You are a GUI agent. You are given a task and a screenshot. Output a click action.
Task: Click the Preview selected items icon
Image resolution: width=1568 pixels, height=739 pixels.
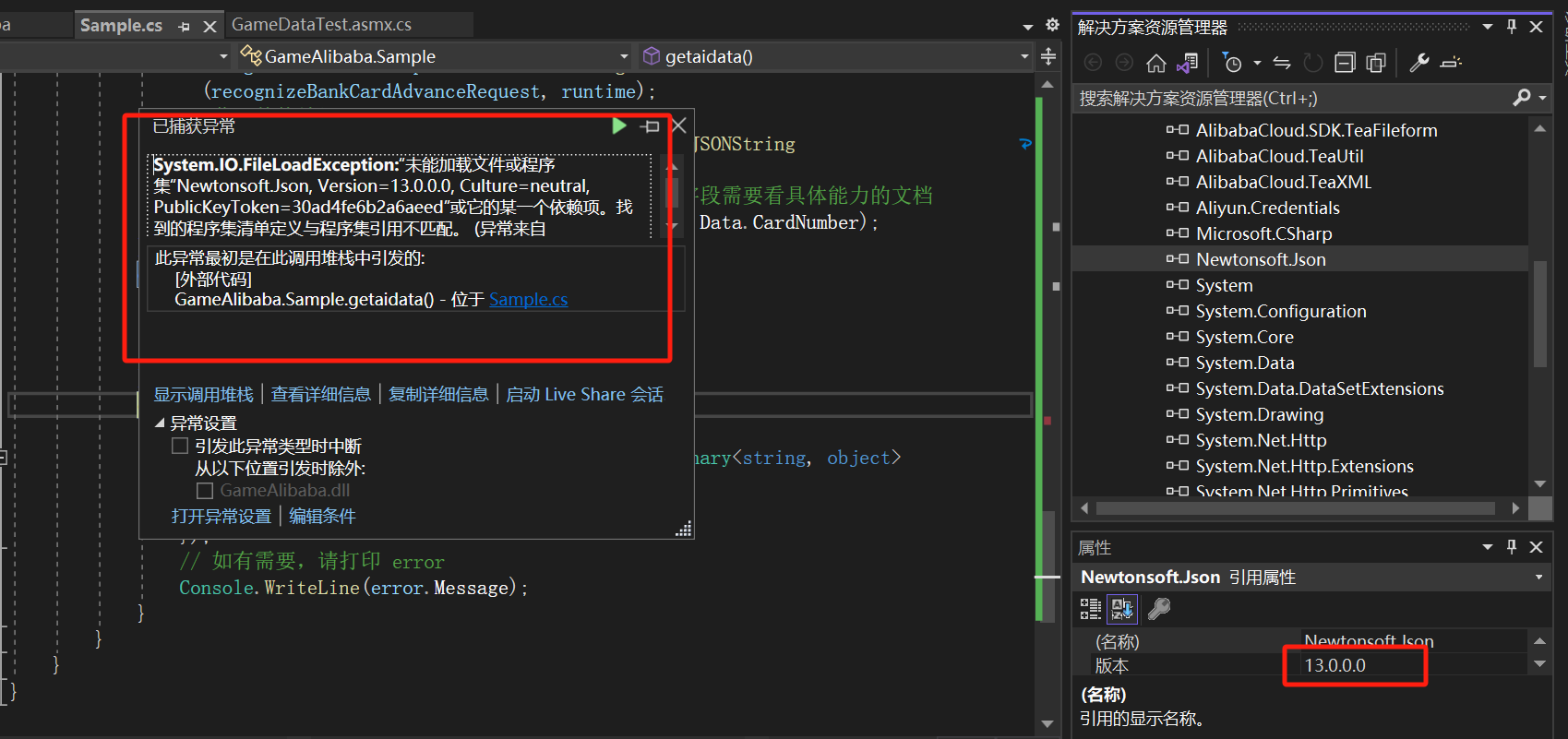coord(1451,63)
